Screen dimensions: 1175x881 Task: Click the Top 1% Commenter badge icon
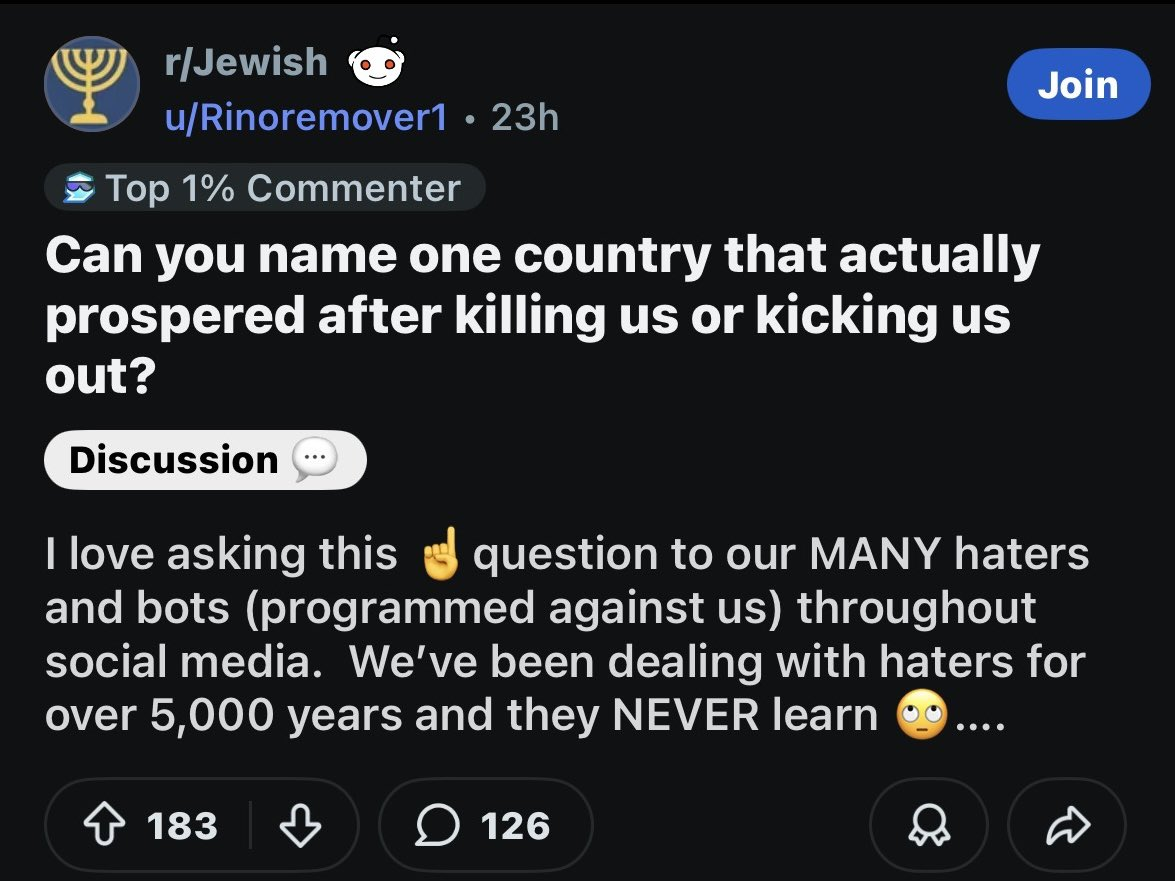[x=78, y=188]
